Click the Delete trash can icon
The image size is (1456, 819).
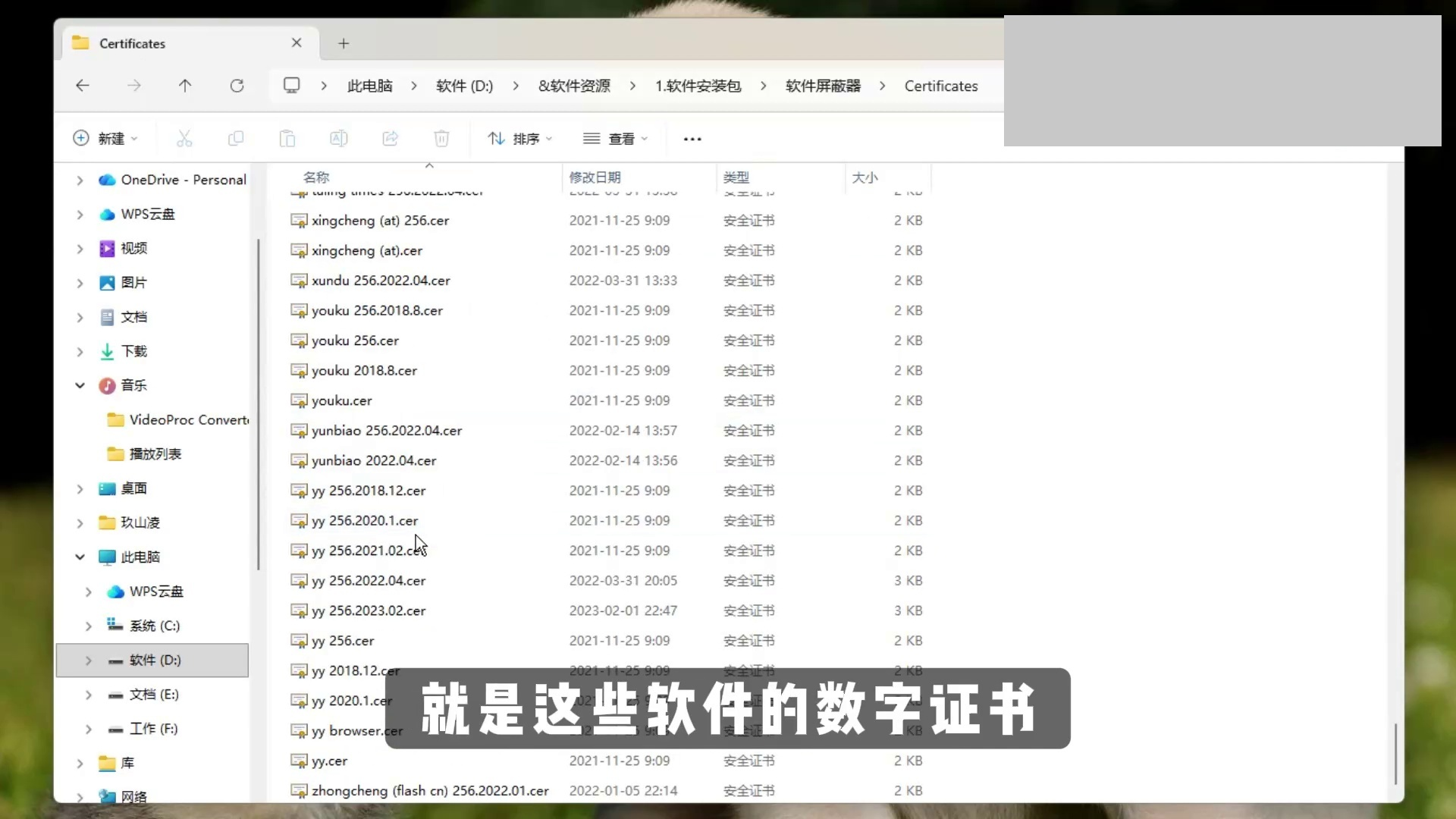[x=441, y=139]
